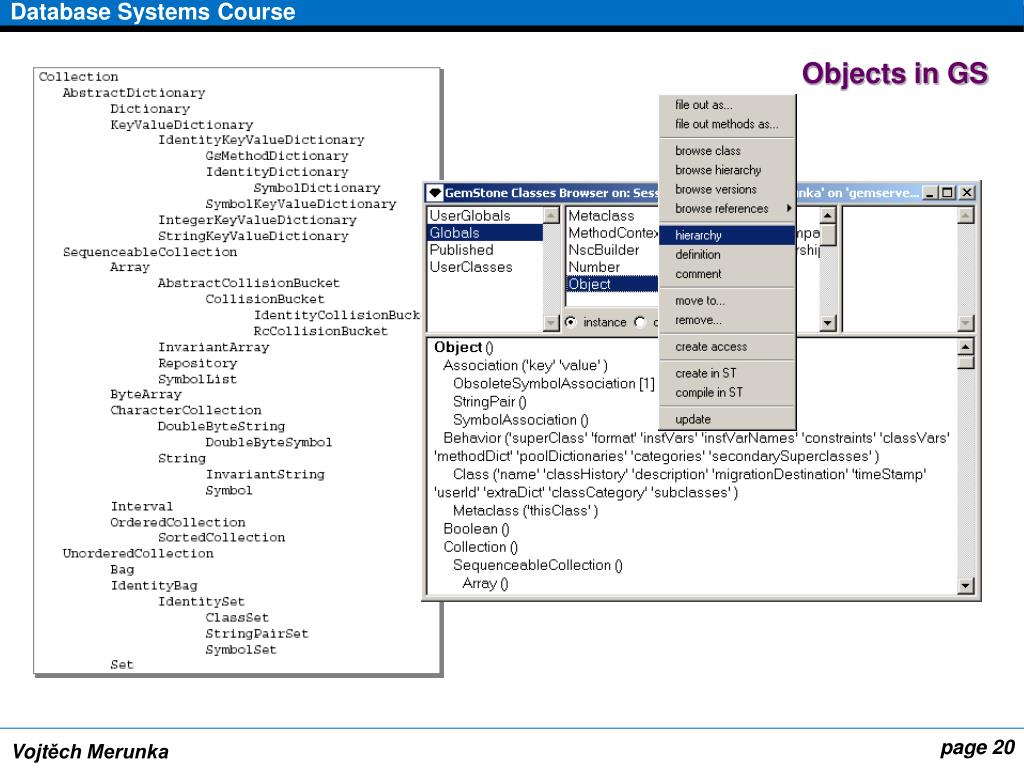Image resolution: width=1024 pixels, height=768 pixels.
Task: Click down arrow of rightmost pane scrollbar
Action: [966, 323]
